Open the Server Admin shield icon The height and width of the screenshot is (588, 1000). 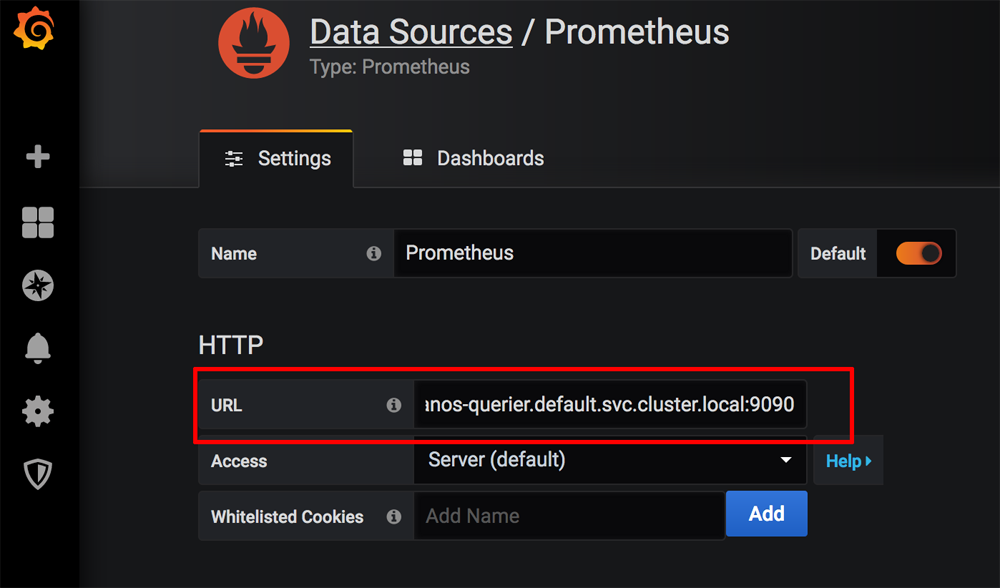pyautogui.click(x=38, y=474)
